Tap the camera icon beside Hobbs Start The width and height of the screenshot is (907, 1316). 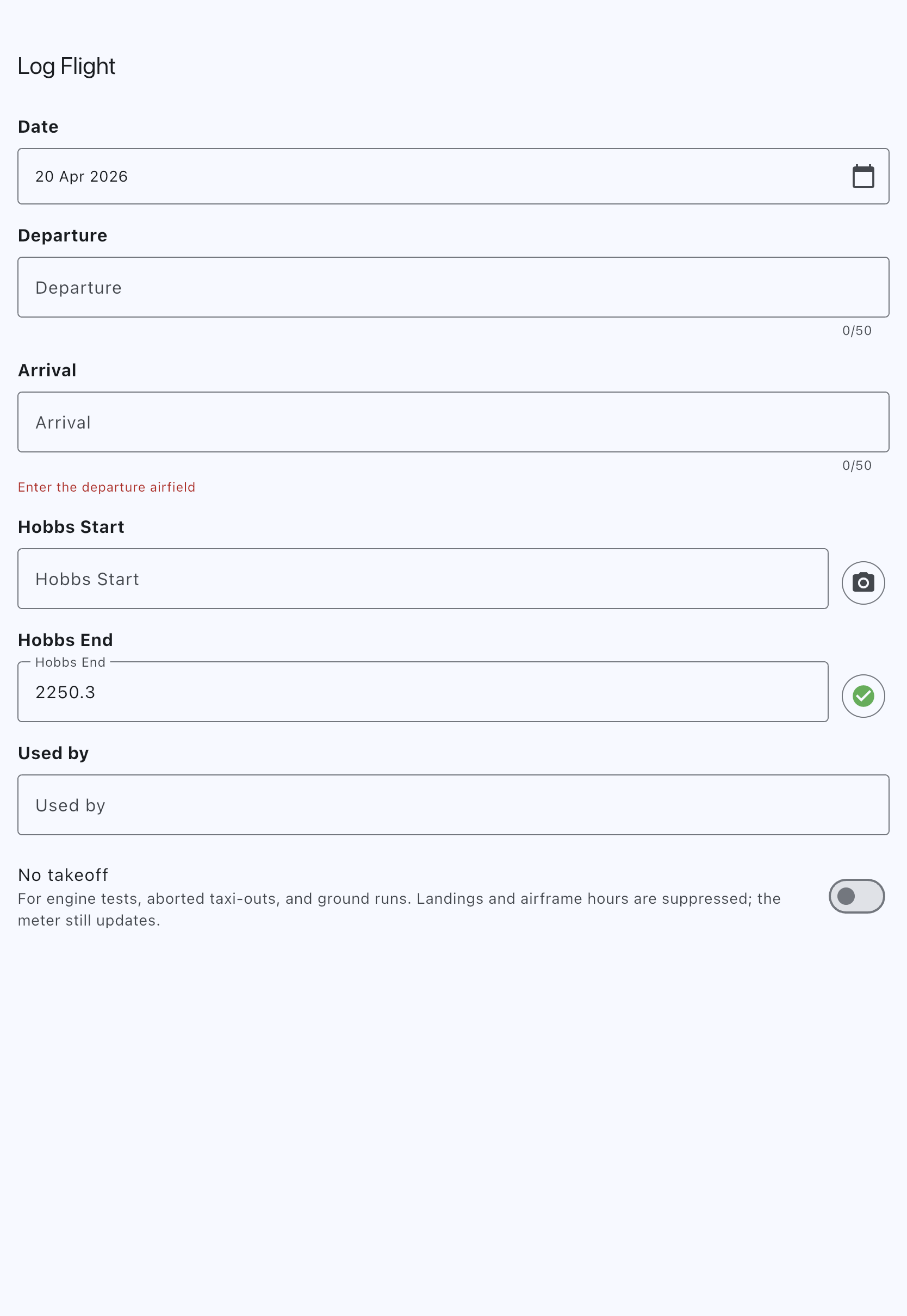pos(862,582)
